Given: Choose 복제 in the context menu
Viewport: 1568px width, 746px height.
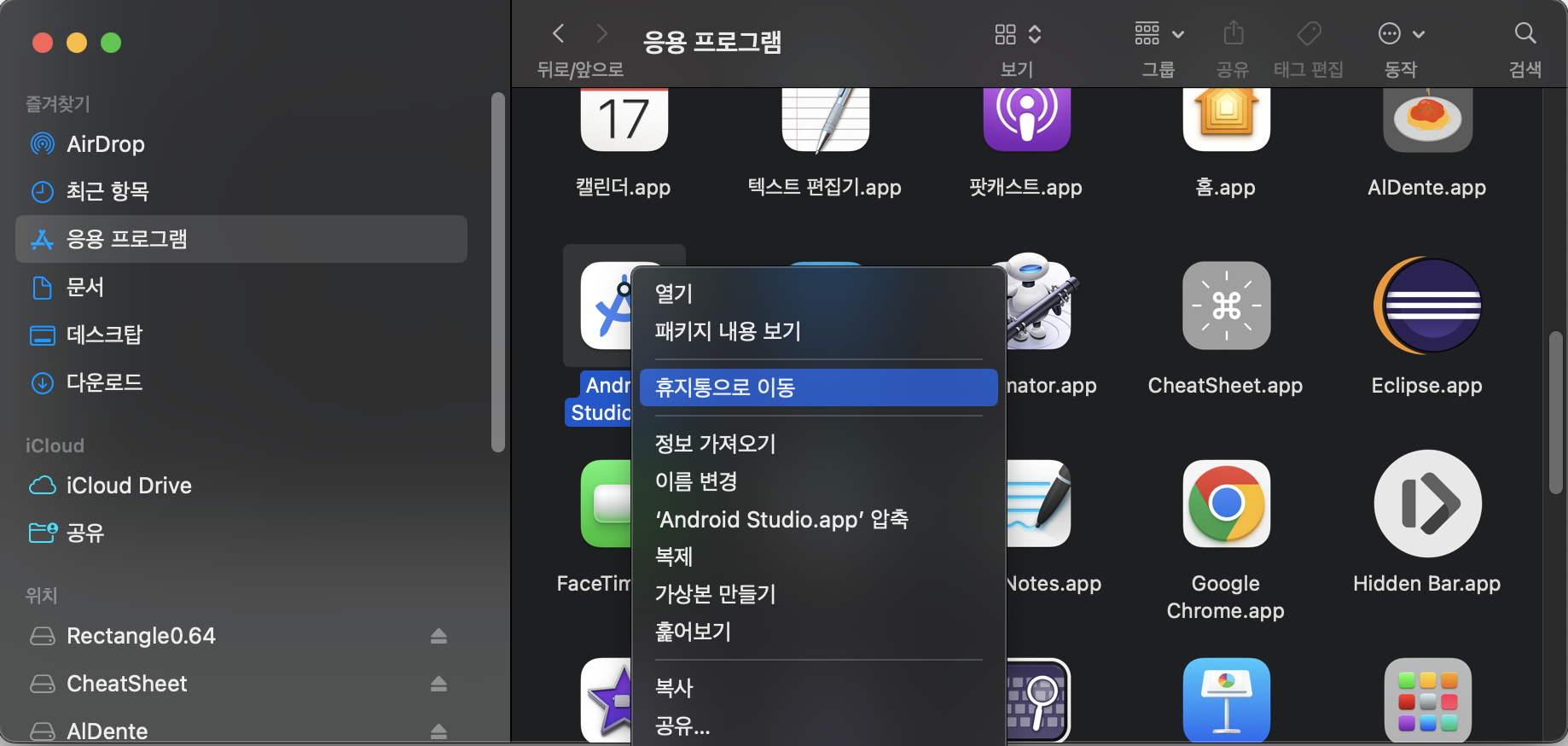Looking at the screenshot, I should [819, 557].
